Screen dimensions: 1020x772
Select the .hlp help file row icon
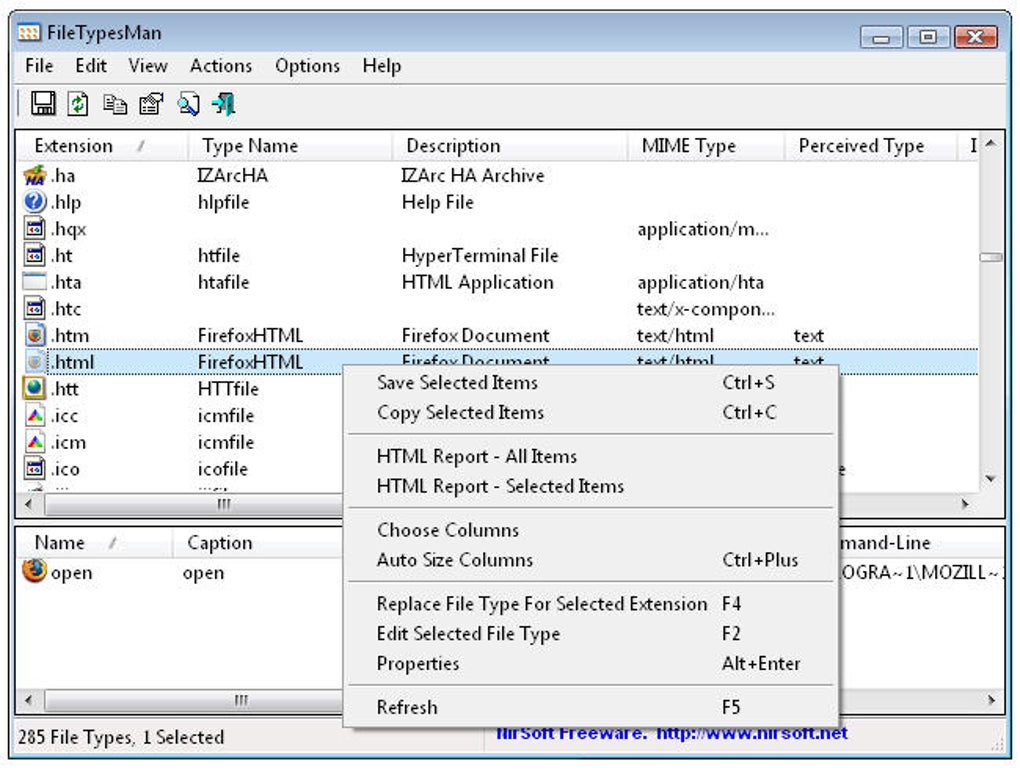pyautogui.click(x=35, y=202)
